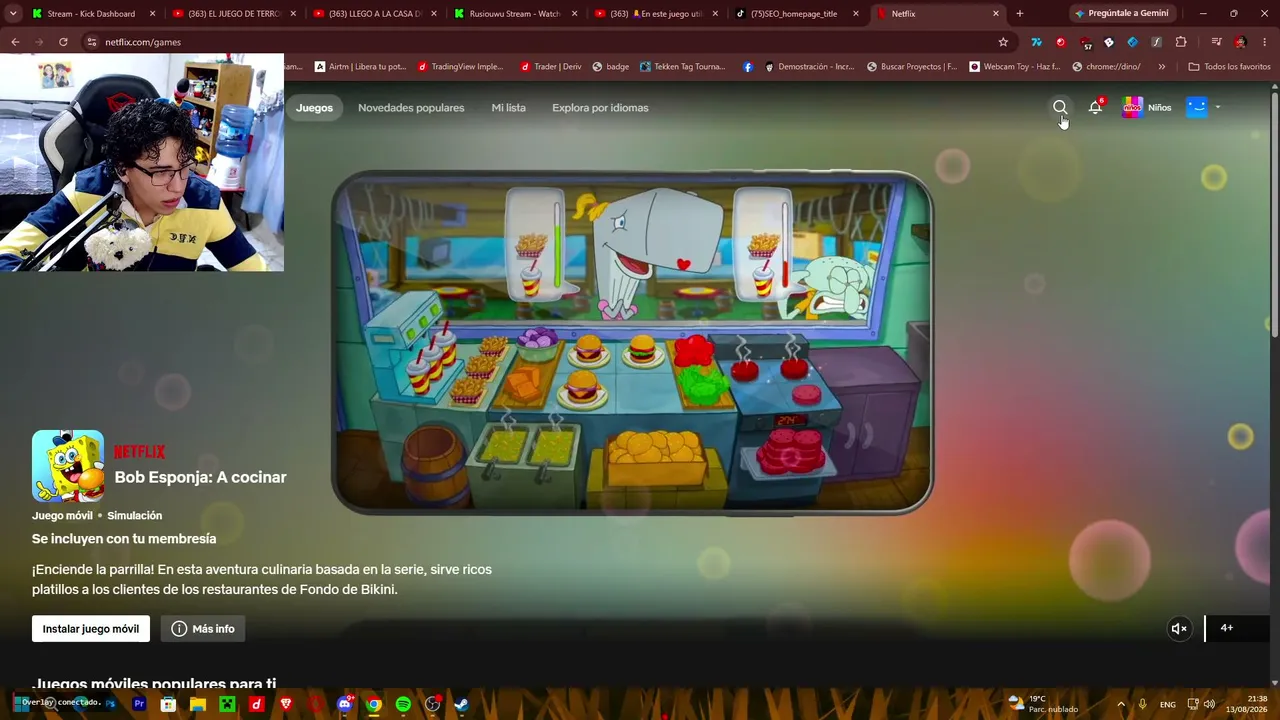Image resolution: width=1280 pixels, height=720 pixels.
Task: Switch the ENG input language
Action: click(1168, 704)
